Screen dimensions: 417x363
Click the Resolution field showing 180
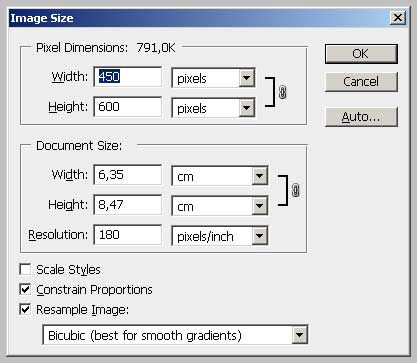(x=128, y=235)
